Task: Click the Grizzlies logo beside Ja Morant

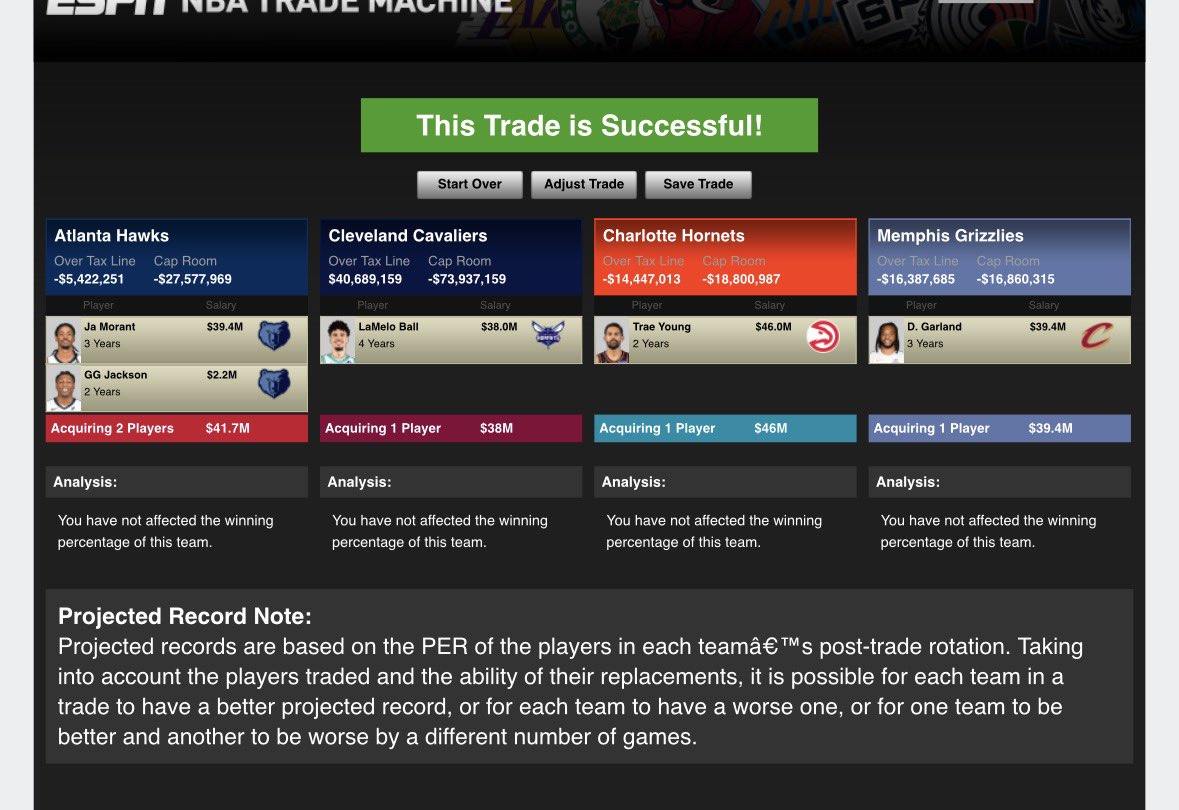Action: click(274, 335)
